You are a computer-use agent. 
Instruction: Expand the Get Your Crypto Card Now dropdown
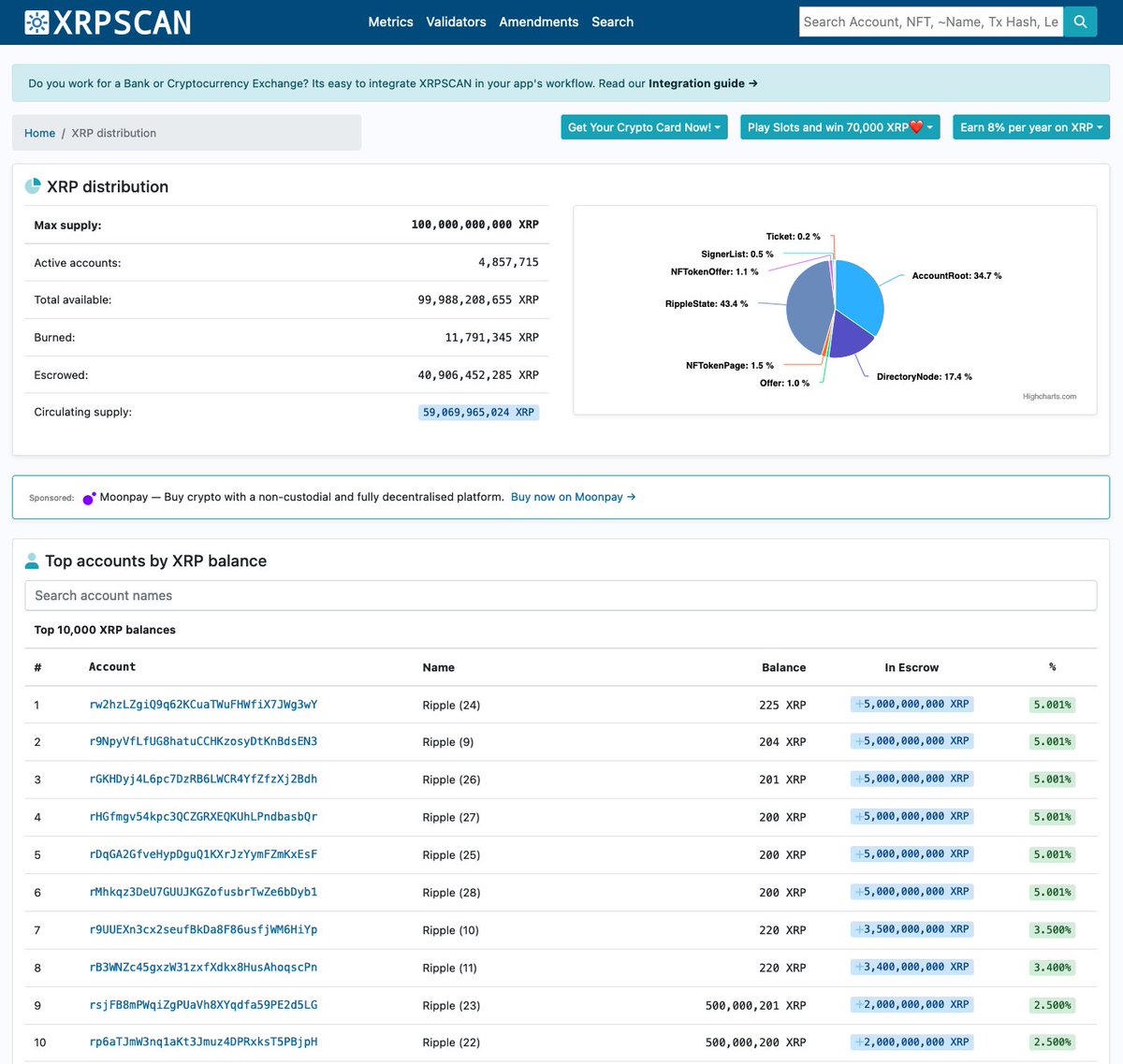point(644,126)
